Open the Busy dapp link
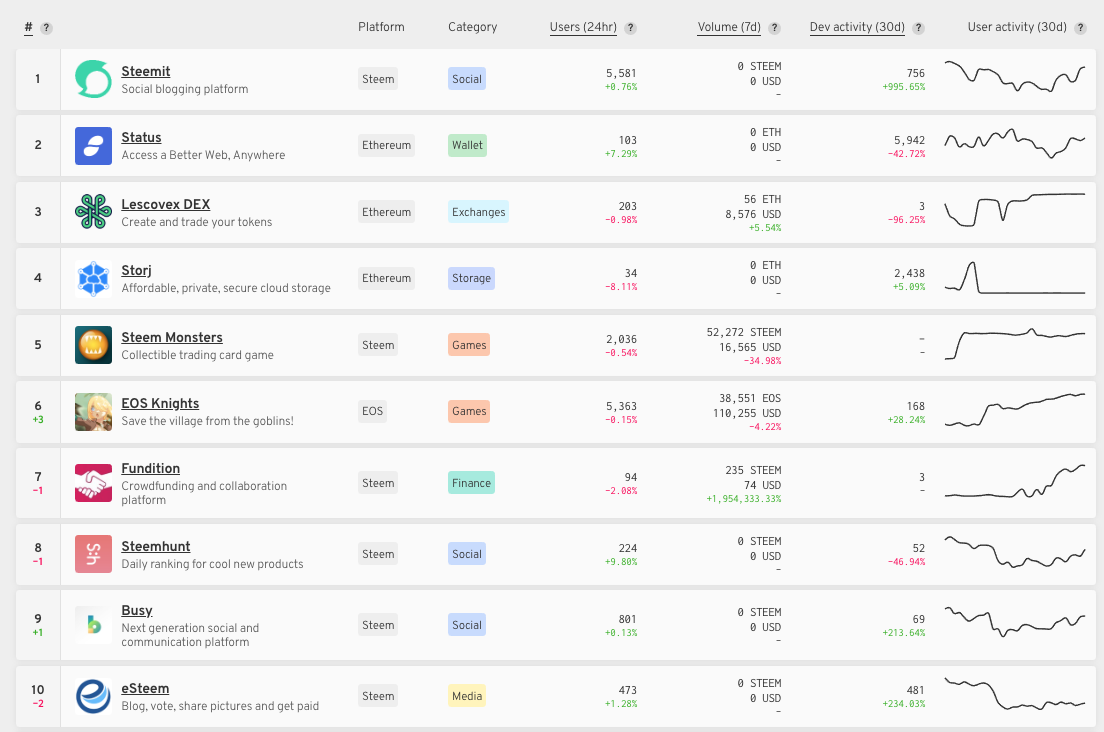The height and width of the screenshot is (732, 1104). [137, 610]
